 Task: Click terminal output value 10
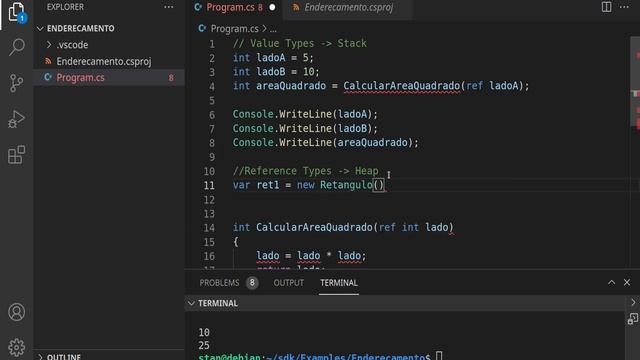click(x=204, y=332)
